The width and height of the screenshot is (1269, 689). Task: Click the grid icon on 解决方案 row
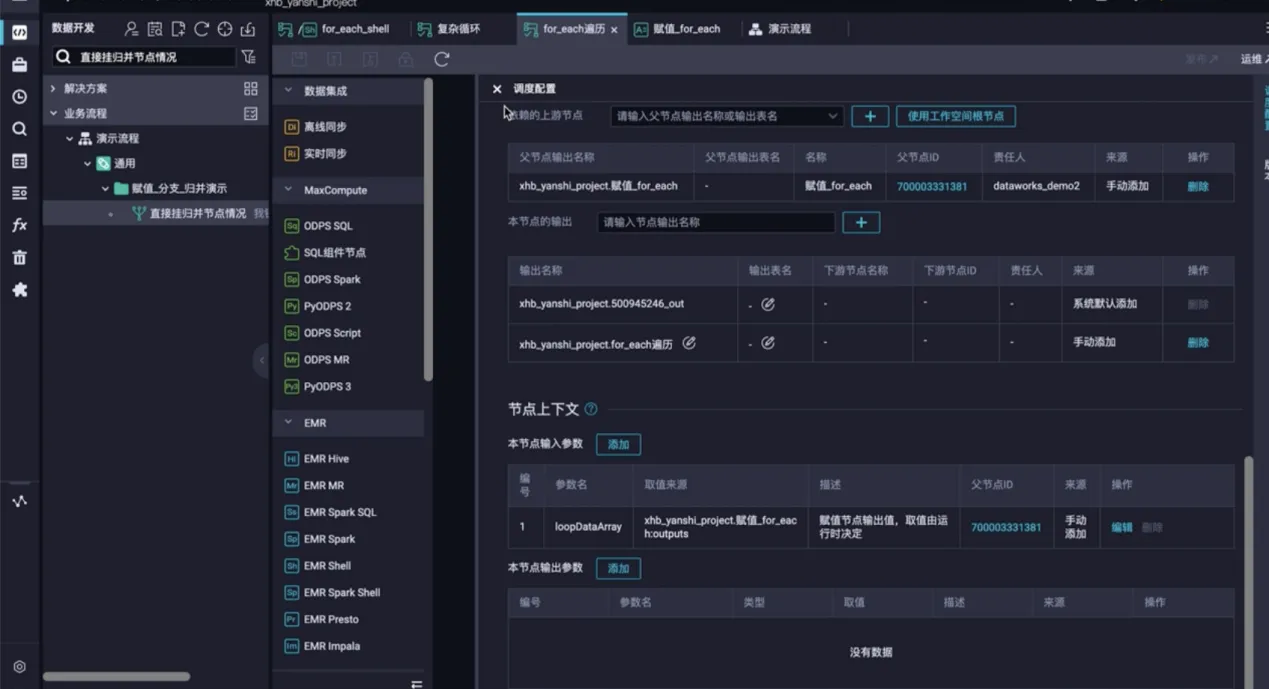point(251,89)
